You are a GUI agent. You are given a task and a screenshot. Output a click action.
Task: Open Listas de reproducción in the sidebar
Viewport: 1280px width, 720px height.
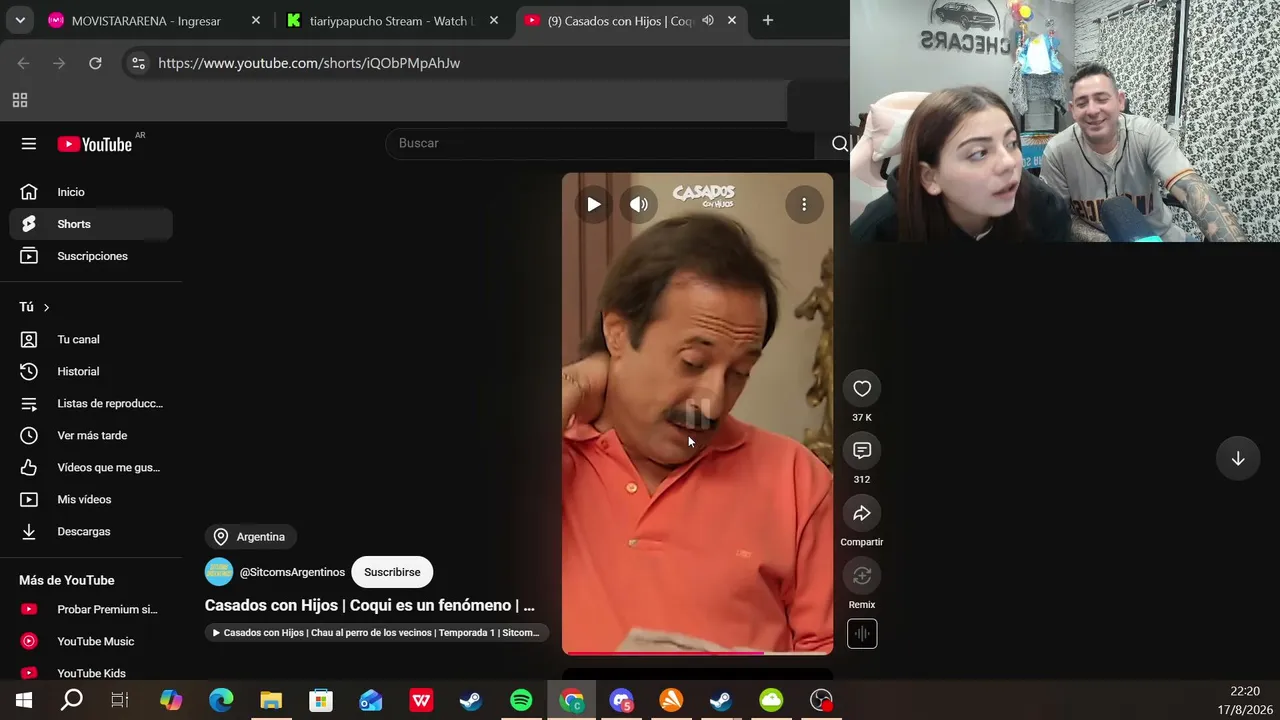91,404
